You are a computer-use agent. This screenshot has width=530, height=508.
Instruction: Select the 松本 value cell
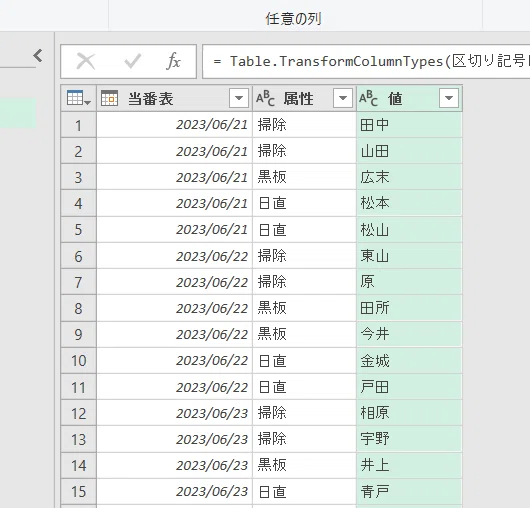(409, 203)
